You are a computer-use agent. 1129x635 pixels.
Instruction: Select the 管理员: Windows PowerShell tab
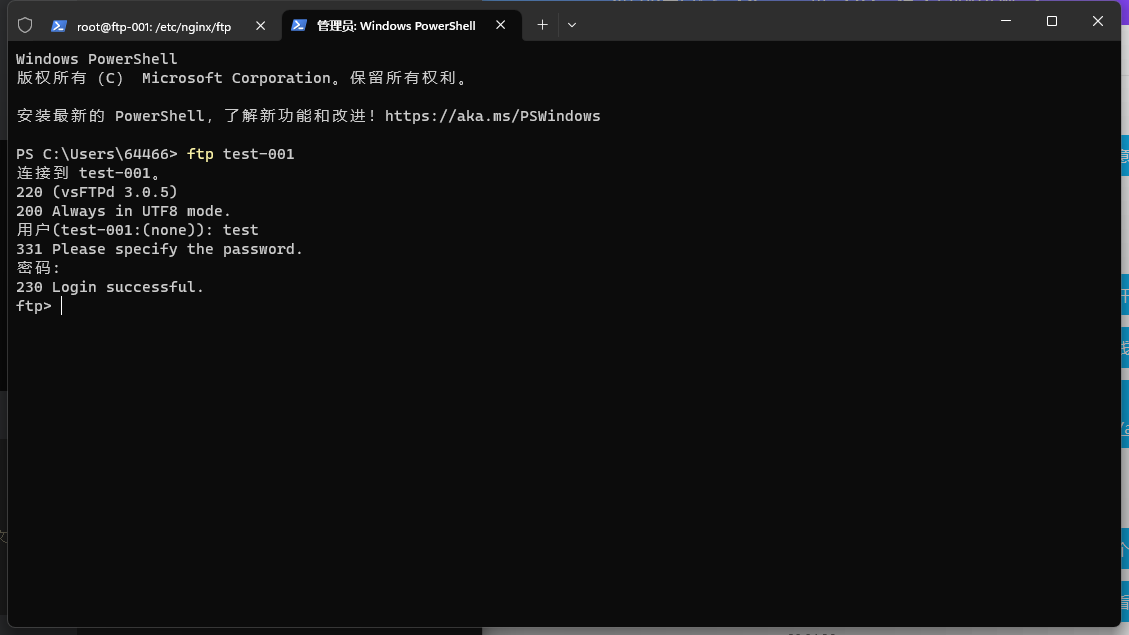402,26
